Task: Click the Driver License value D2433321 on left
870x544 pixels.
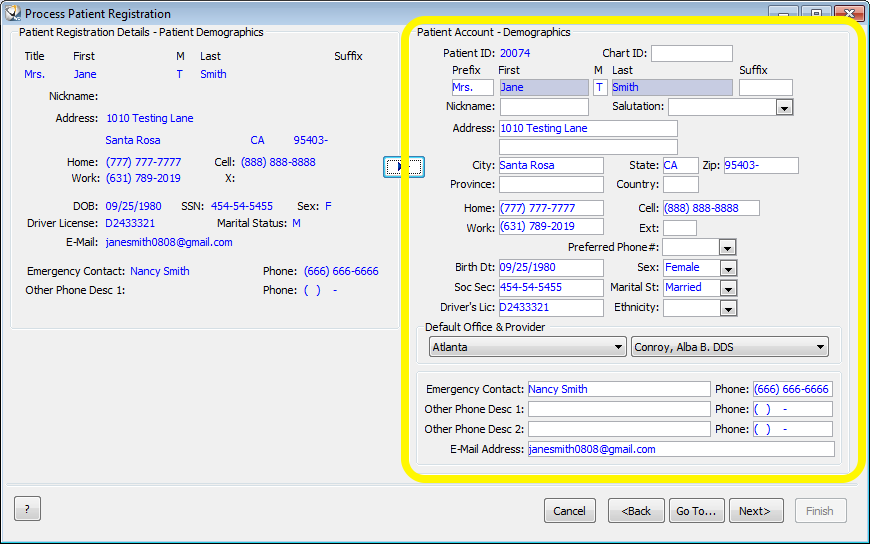Action: point(130,223)
